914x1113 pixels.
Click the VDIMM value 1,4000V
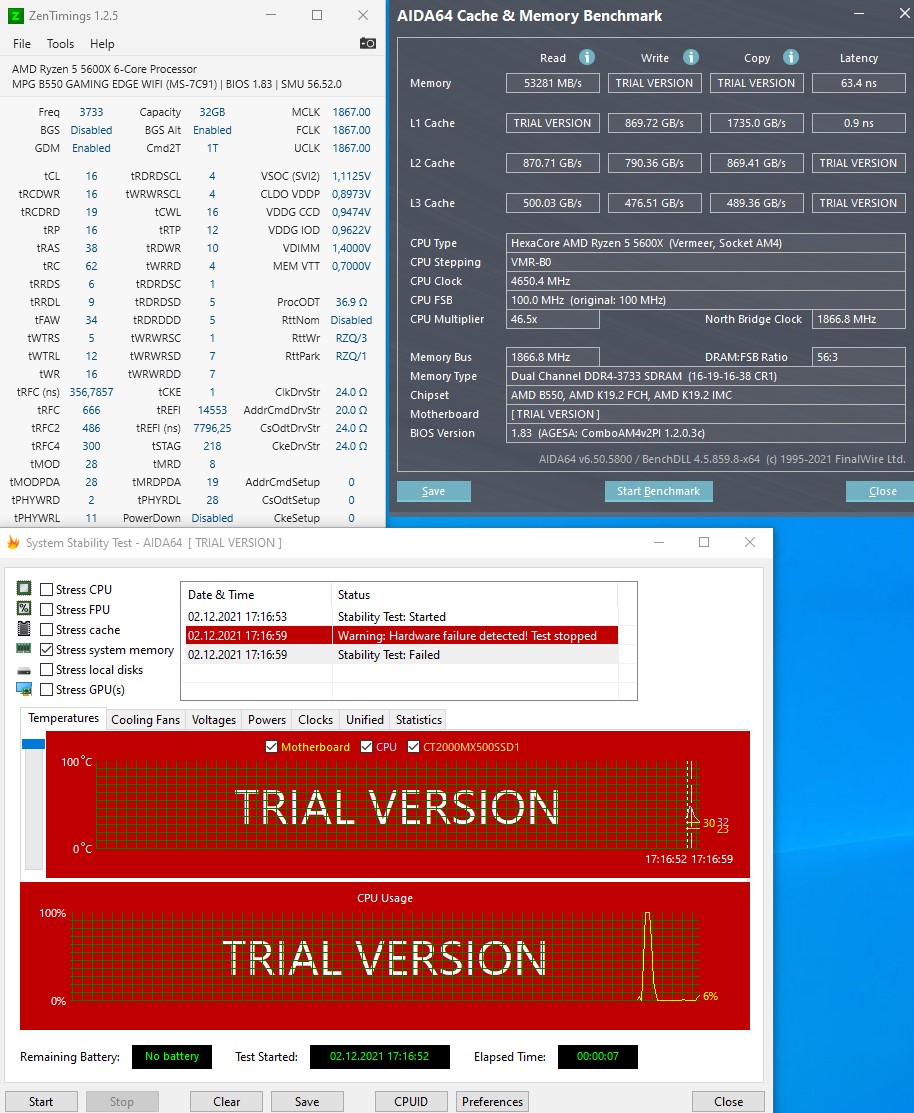(x=351, y=248)
